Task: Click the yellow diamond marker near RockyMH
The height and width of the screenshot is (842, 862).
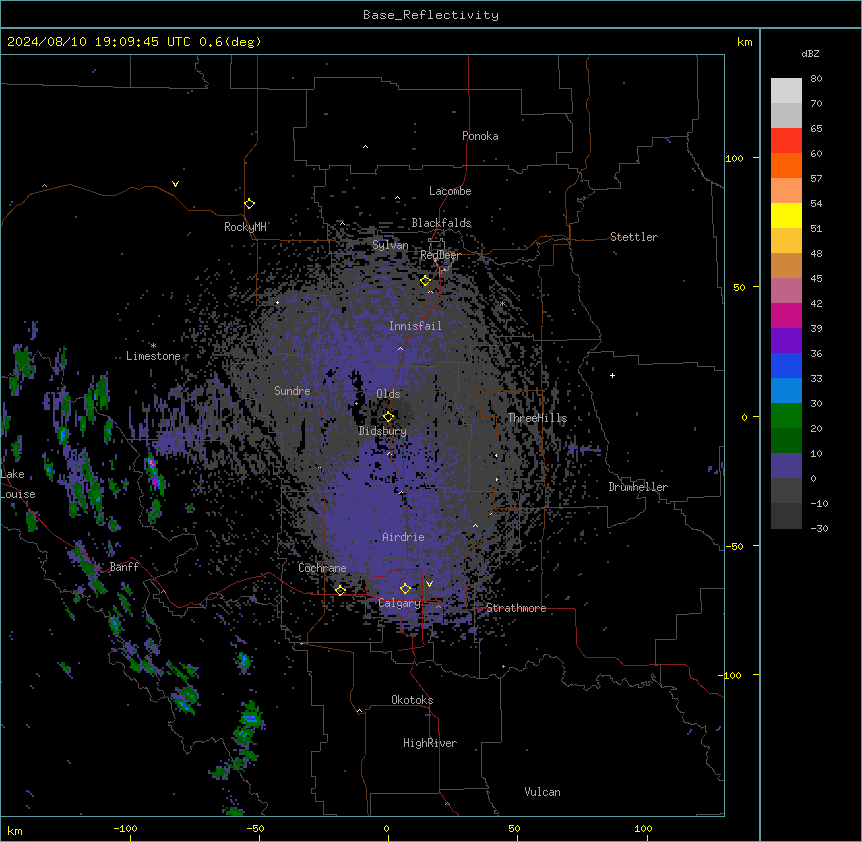Action: (250, 204)
